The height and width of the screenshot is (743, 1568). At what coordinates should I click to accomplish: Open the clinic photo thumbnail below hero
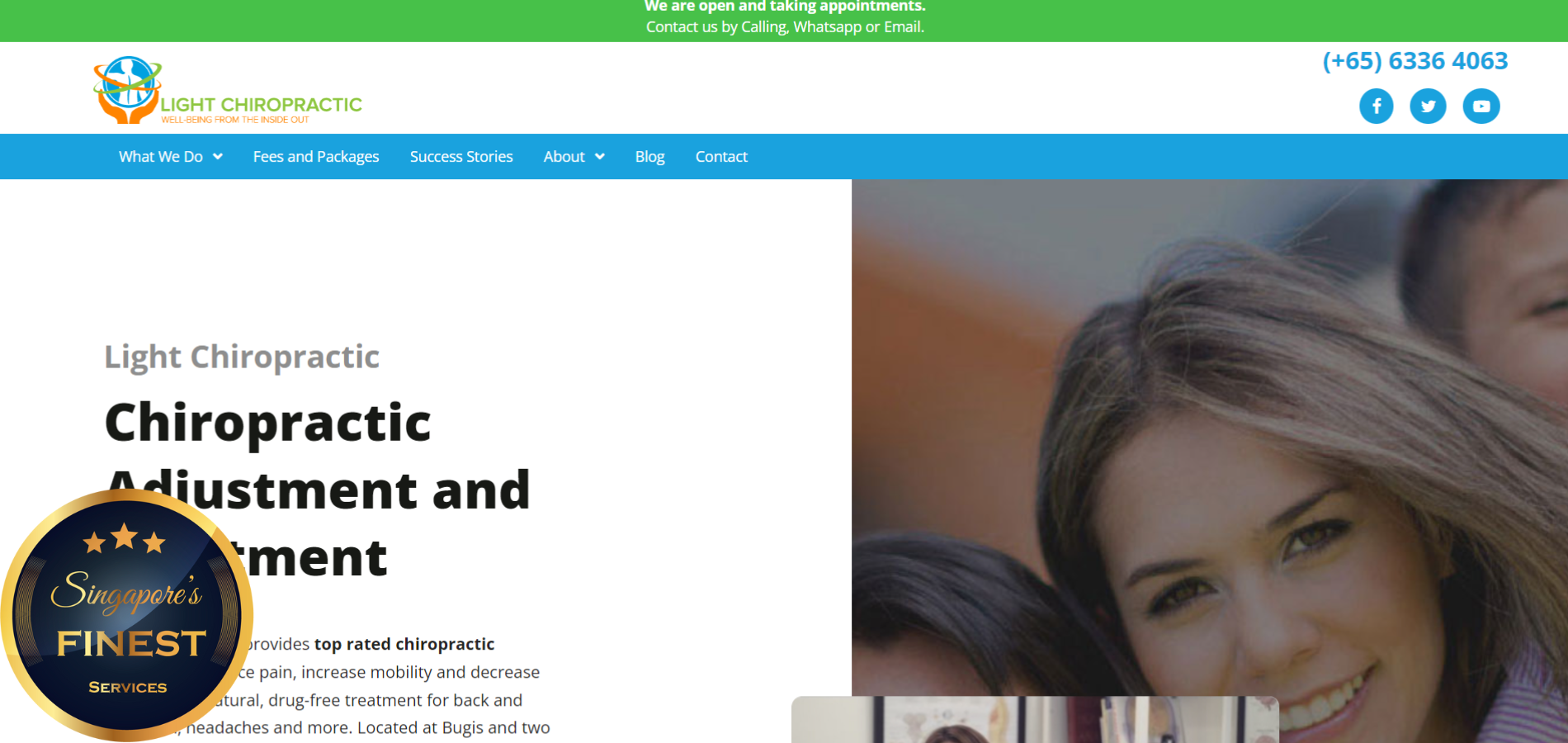1035,719
